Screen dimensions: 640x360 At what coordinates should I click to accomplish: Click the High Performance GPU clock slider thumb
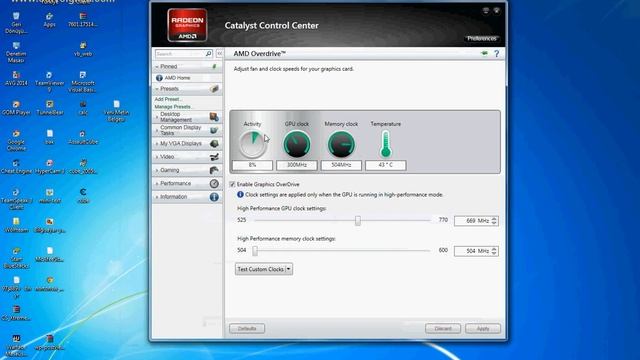(x=358, y=220)
